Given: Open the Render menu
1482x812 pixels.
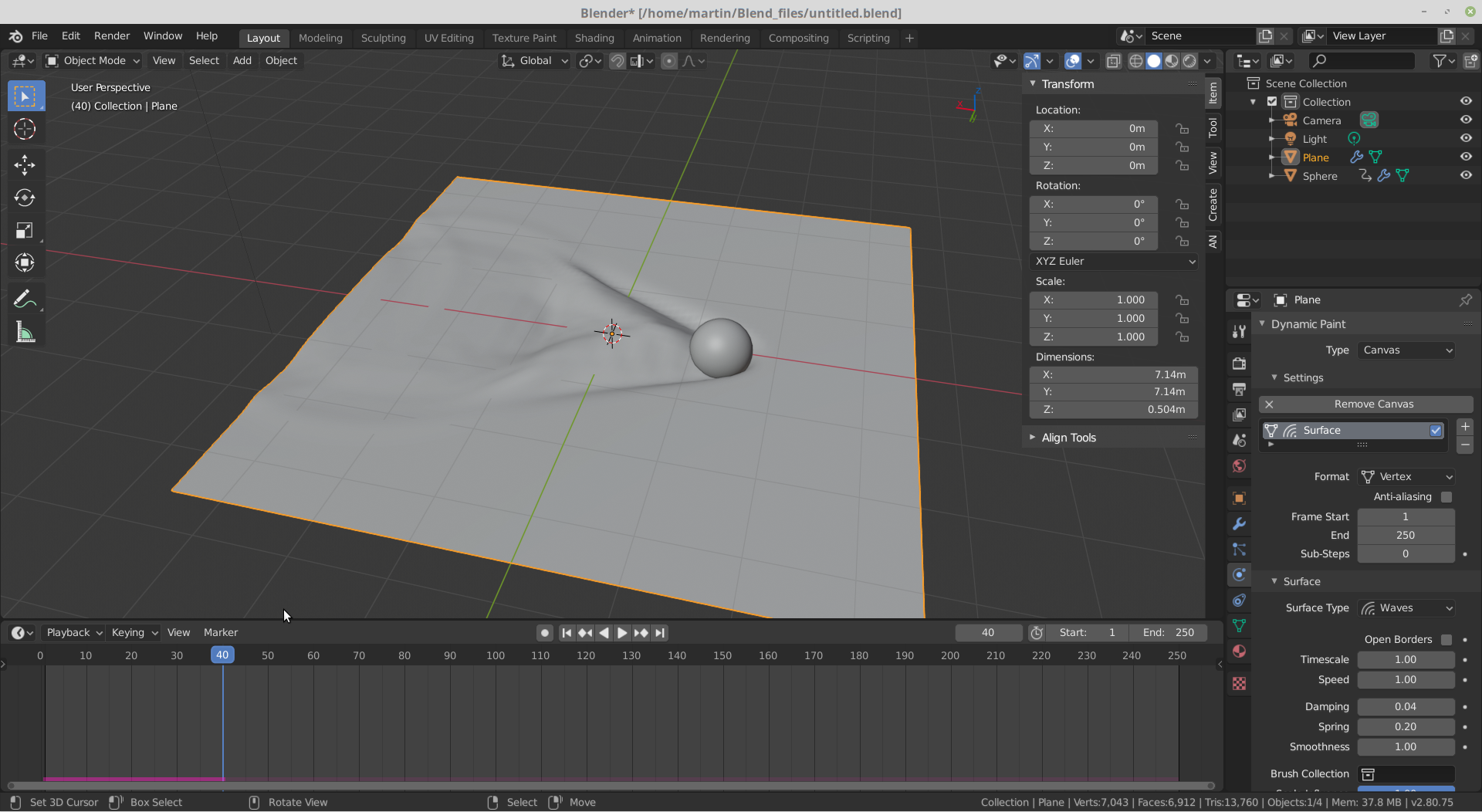Looking at the screenshot, I should coord(111,36).
